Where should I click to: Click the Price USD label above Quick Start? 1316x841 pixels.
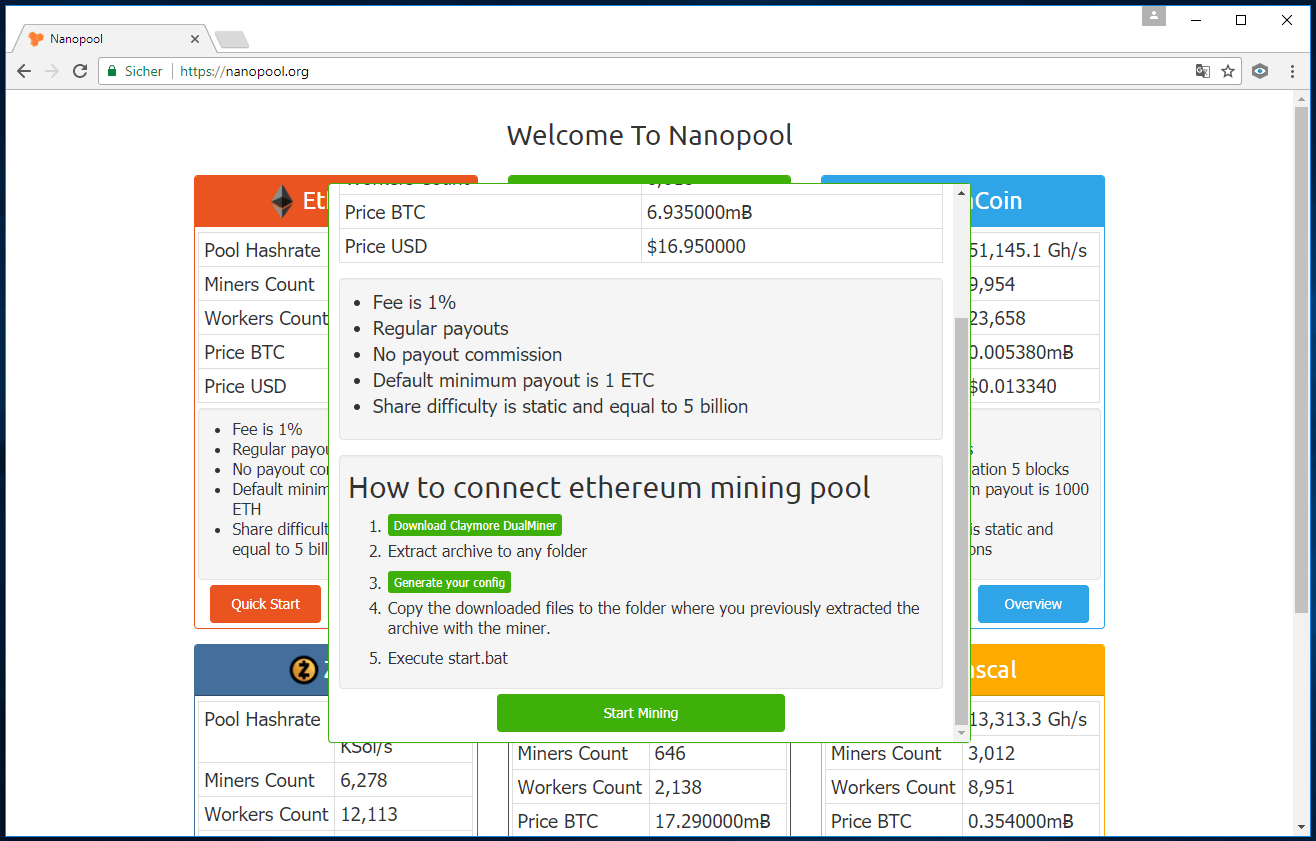(x=245, y=387)
